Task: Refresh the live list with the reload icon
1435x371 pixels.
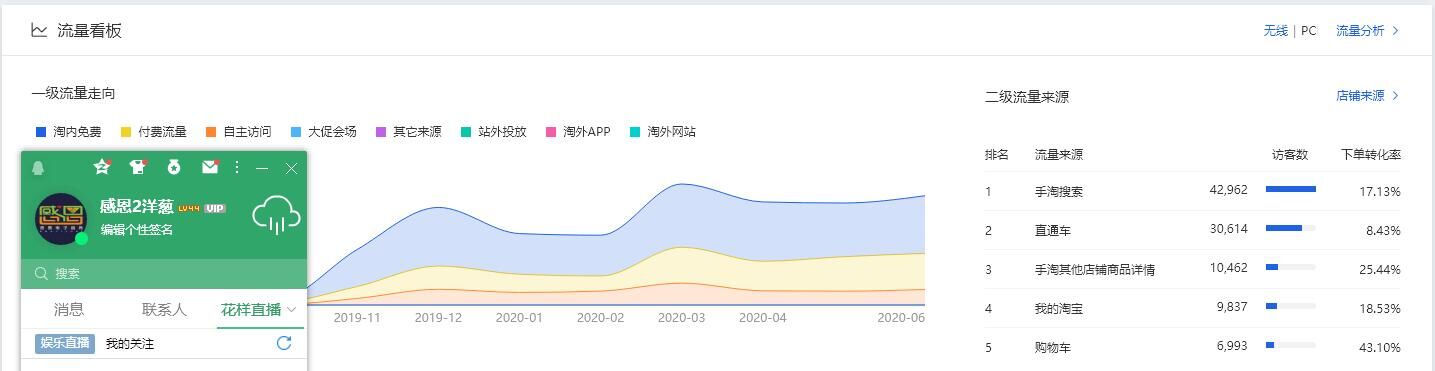Action: pyautogui.click(x=284, y=343)
